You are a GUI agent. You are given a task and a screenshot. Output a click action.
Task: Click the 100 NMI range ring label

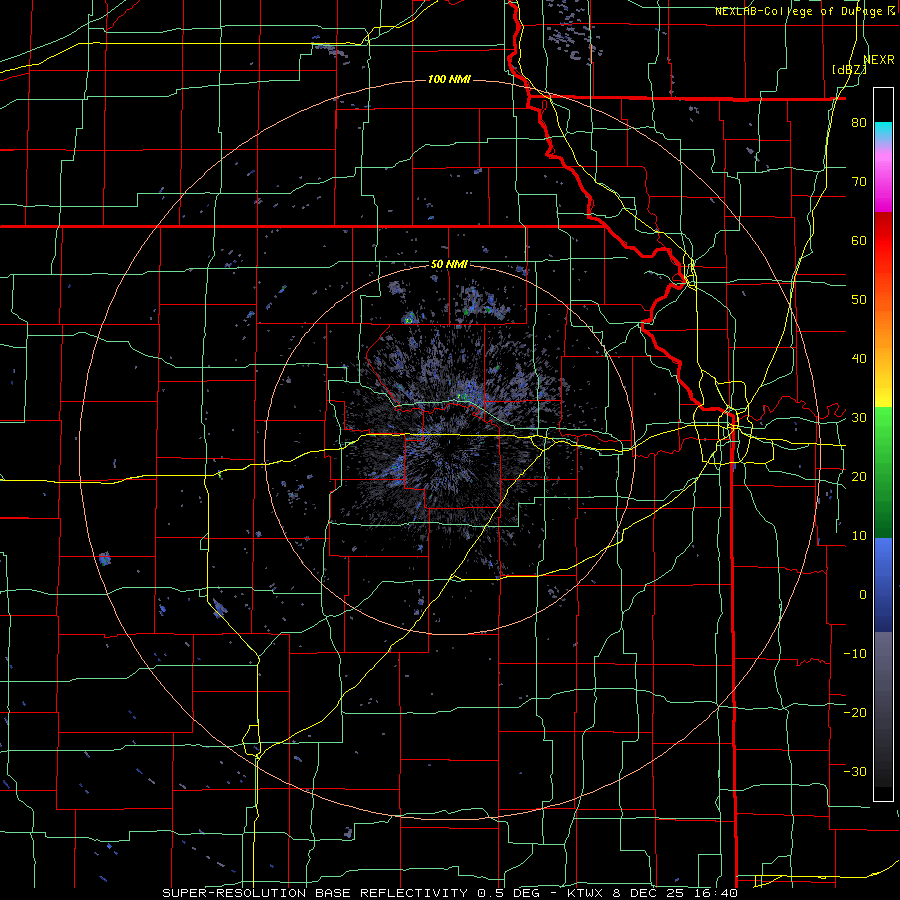pos(449,79)
